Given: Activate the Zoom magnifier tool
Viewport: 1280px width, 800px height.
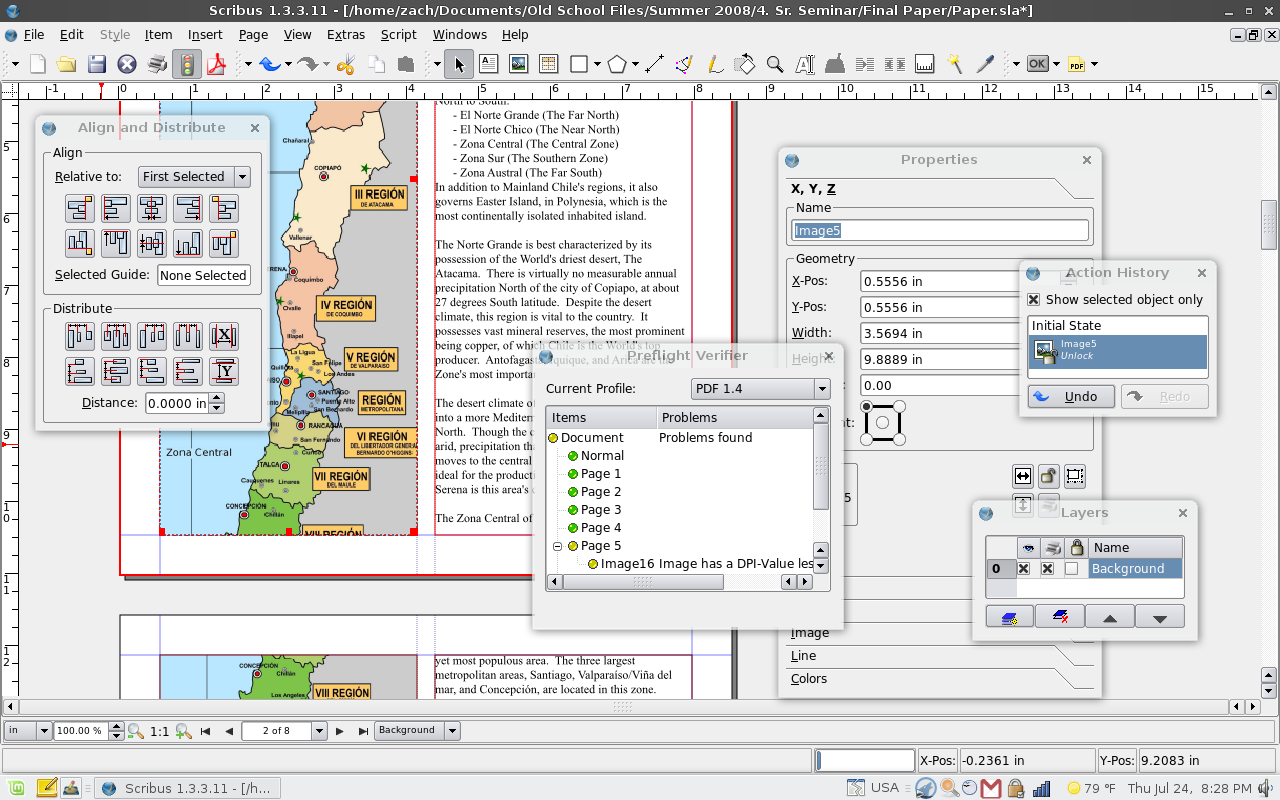Looking at the screenshot, I should click(774, 63).
